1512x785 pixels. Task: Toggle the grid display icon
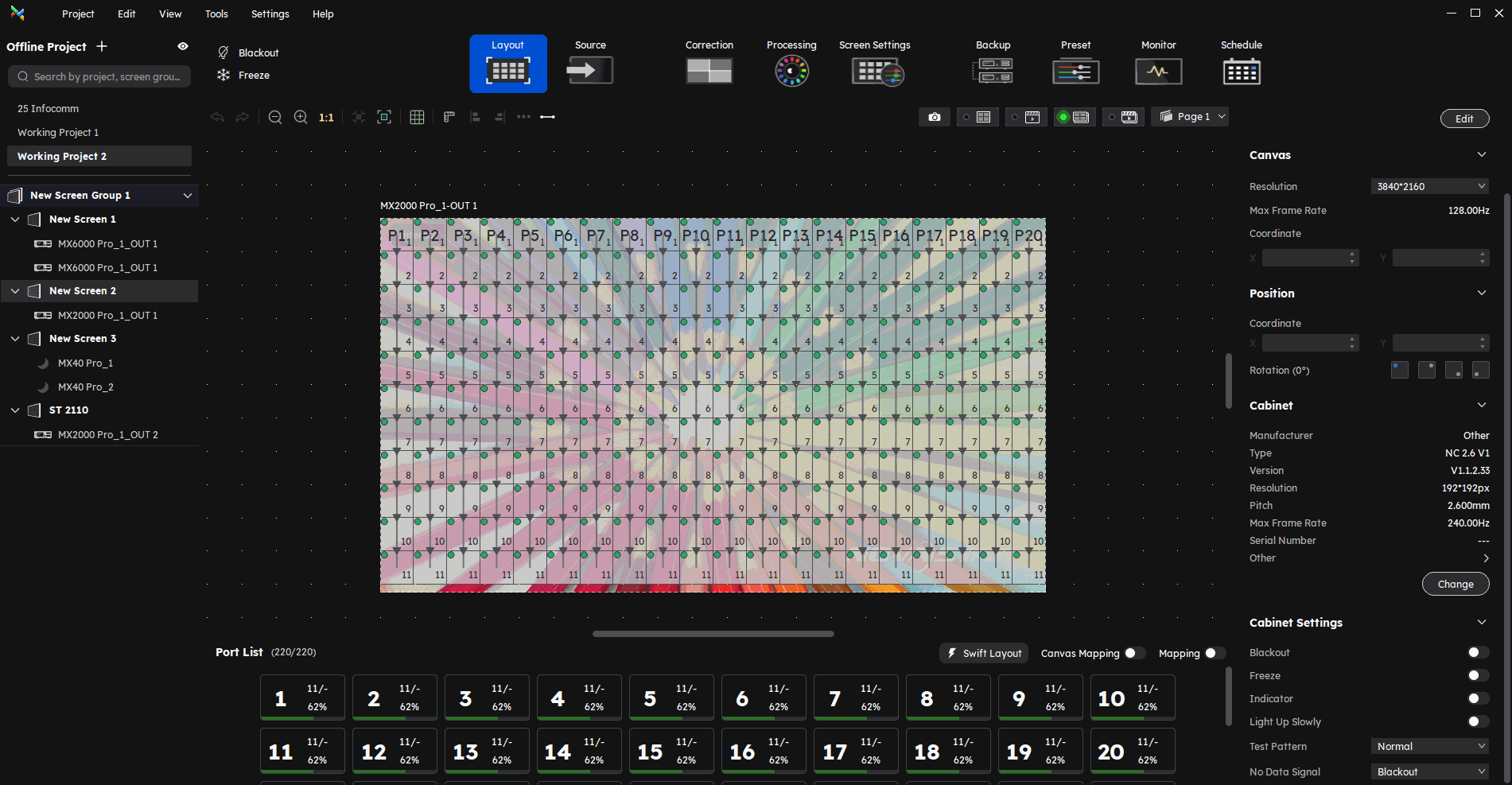tap(417, 117)
